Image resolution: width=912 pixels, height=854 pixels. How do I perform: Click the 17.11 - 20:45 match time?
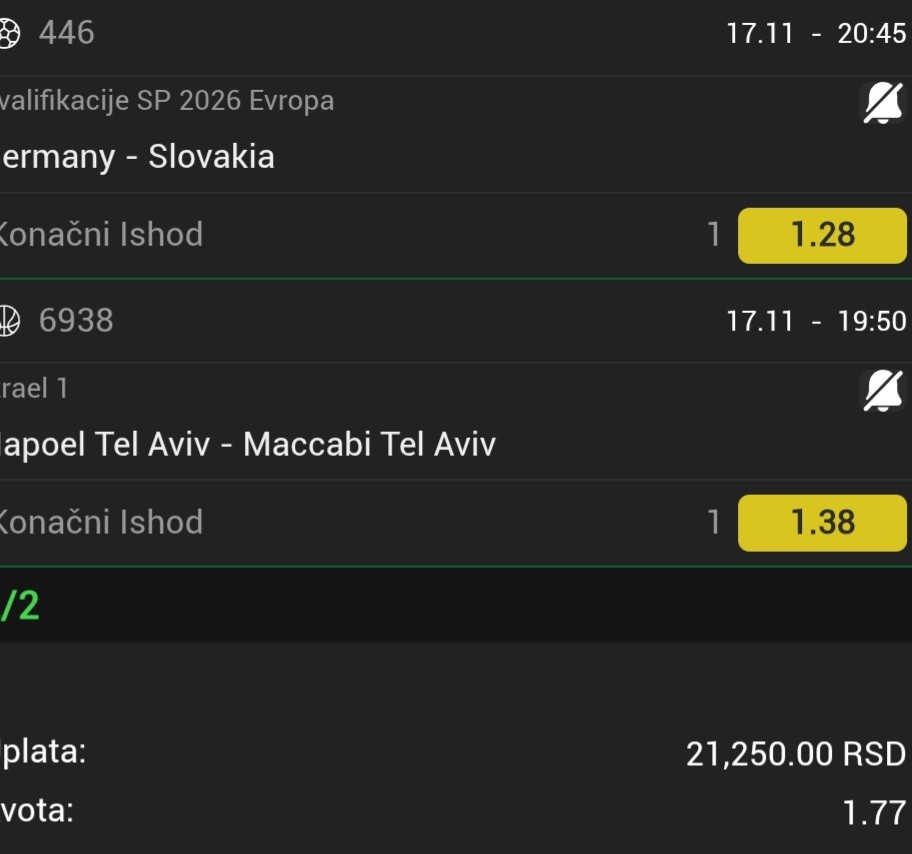pyautogui.click(x=816, y=34)
